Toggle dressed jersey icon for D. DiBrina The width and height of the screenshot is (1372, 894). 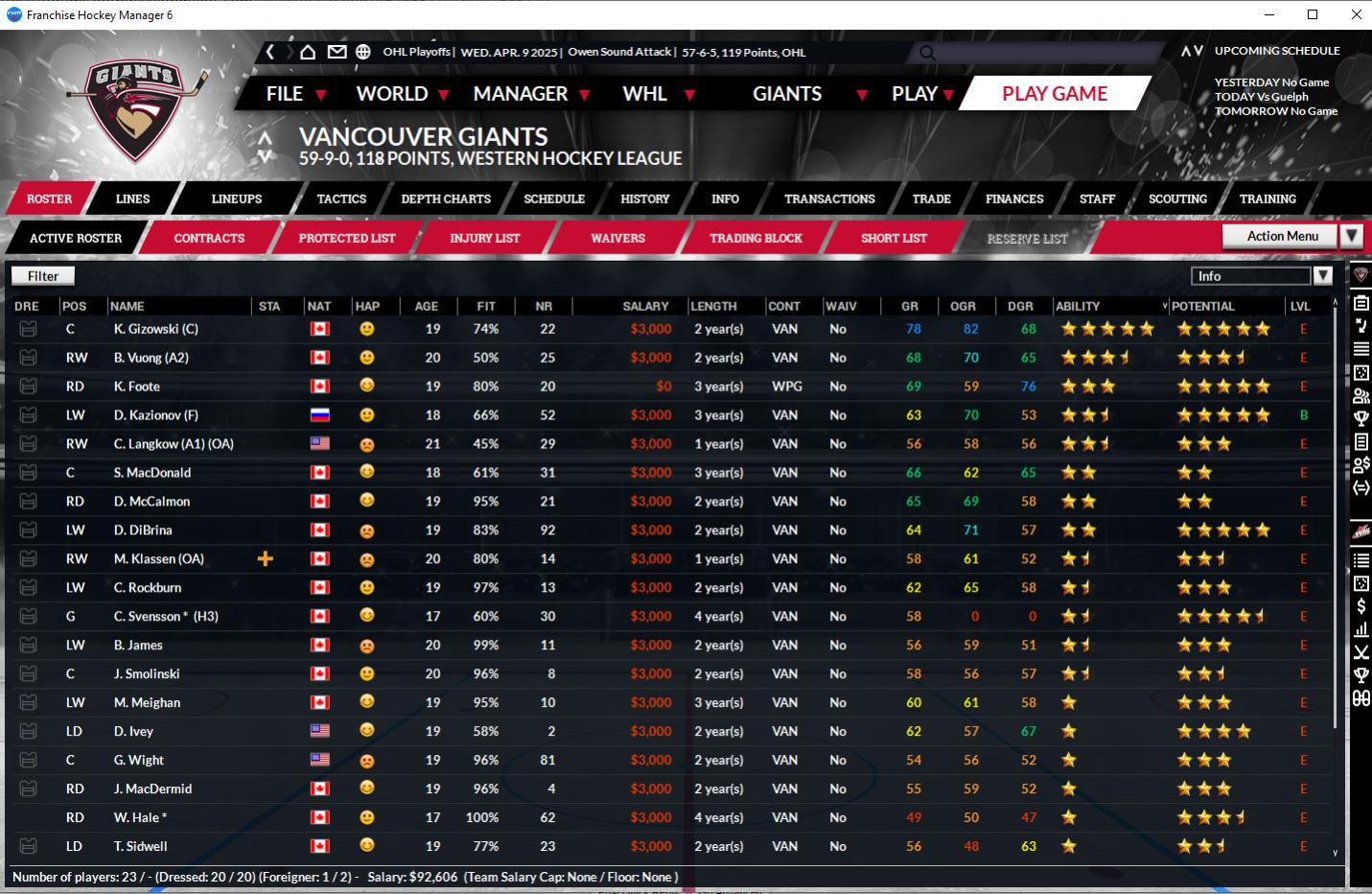[x=28, y=530]
